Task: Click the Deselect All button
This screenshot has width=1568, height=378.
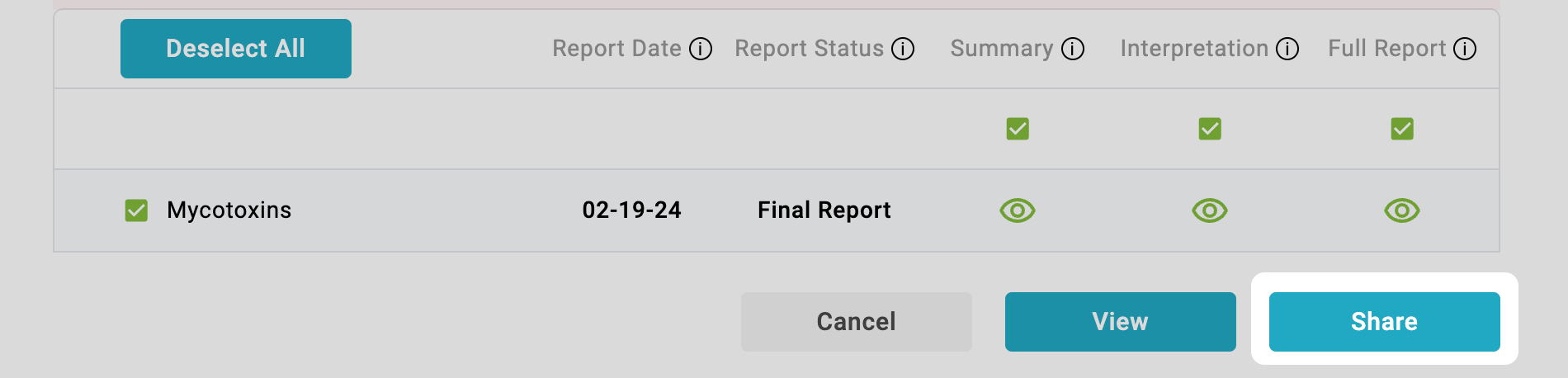Action: point(236,49)
